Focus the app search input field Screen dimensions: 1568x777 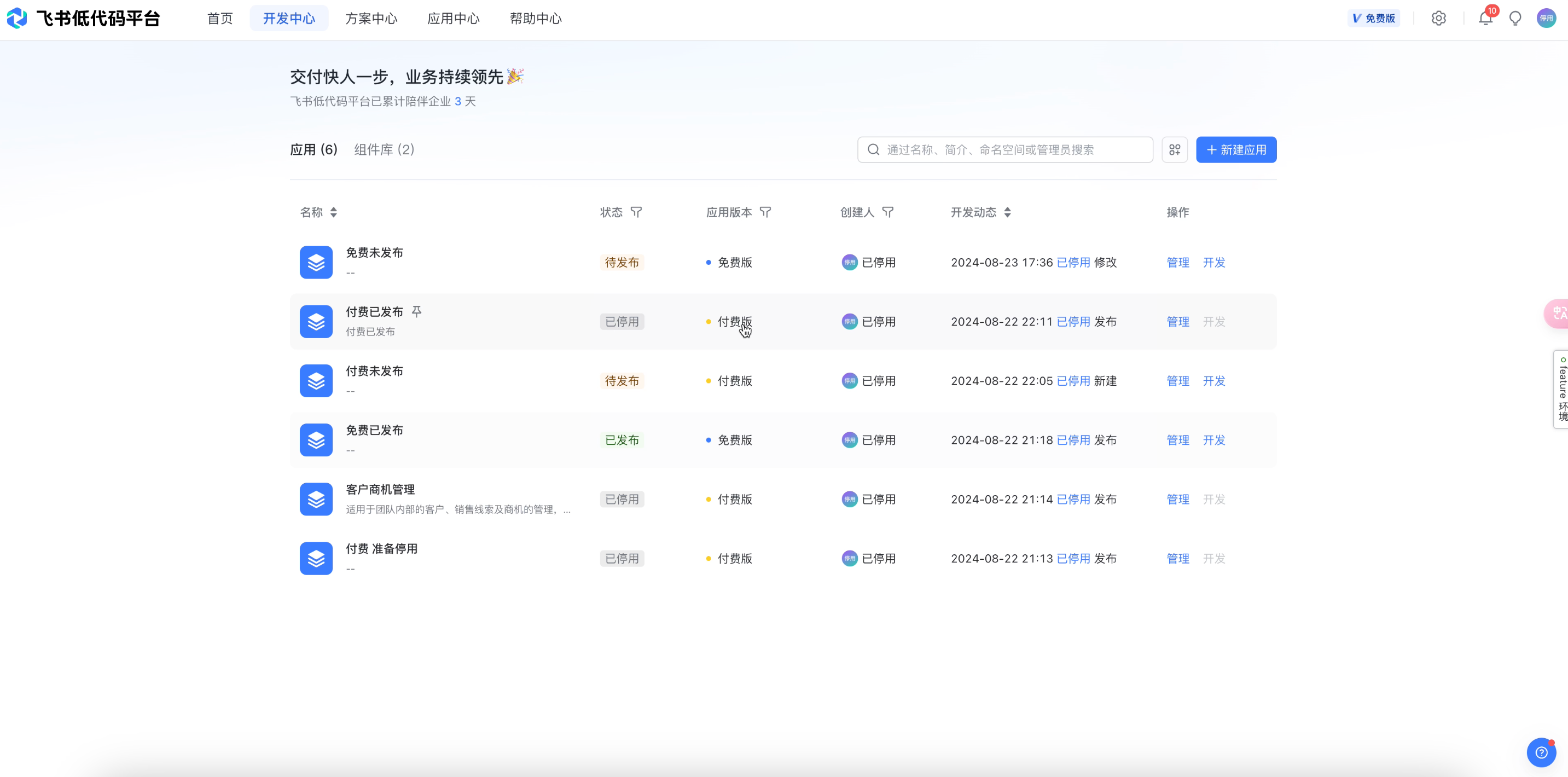pos(1005,150)
